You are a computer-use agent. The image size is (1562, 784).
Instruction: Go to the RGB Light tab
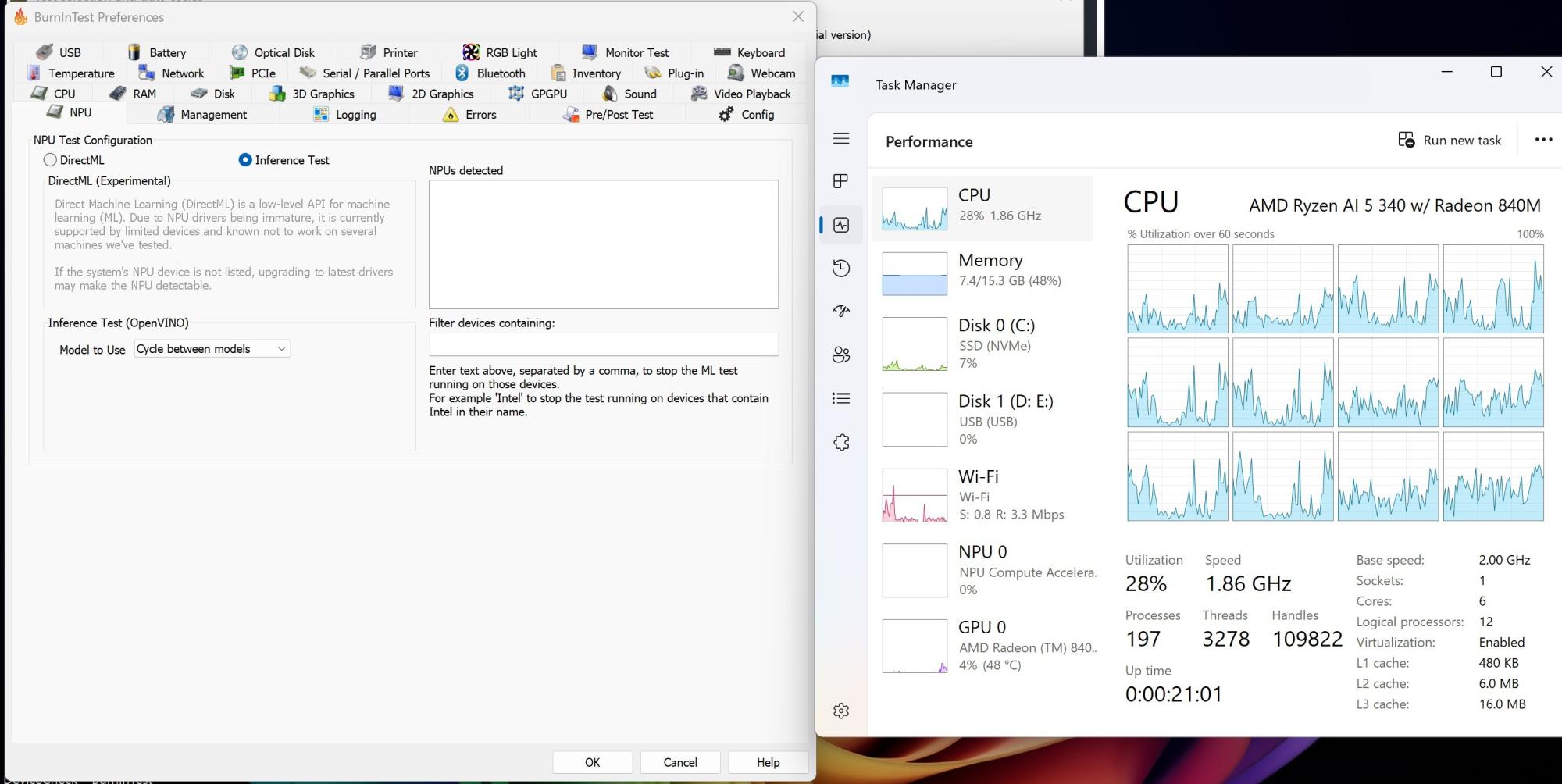point(500,52)
